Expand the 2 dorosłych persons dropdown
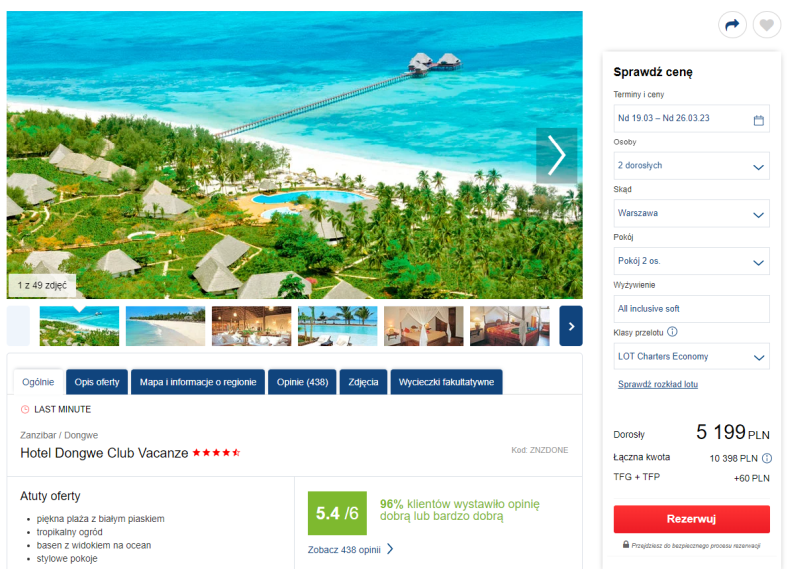Viewport: 790px width, 569px height. tap(691, 166)
